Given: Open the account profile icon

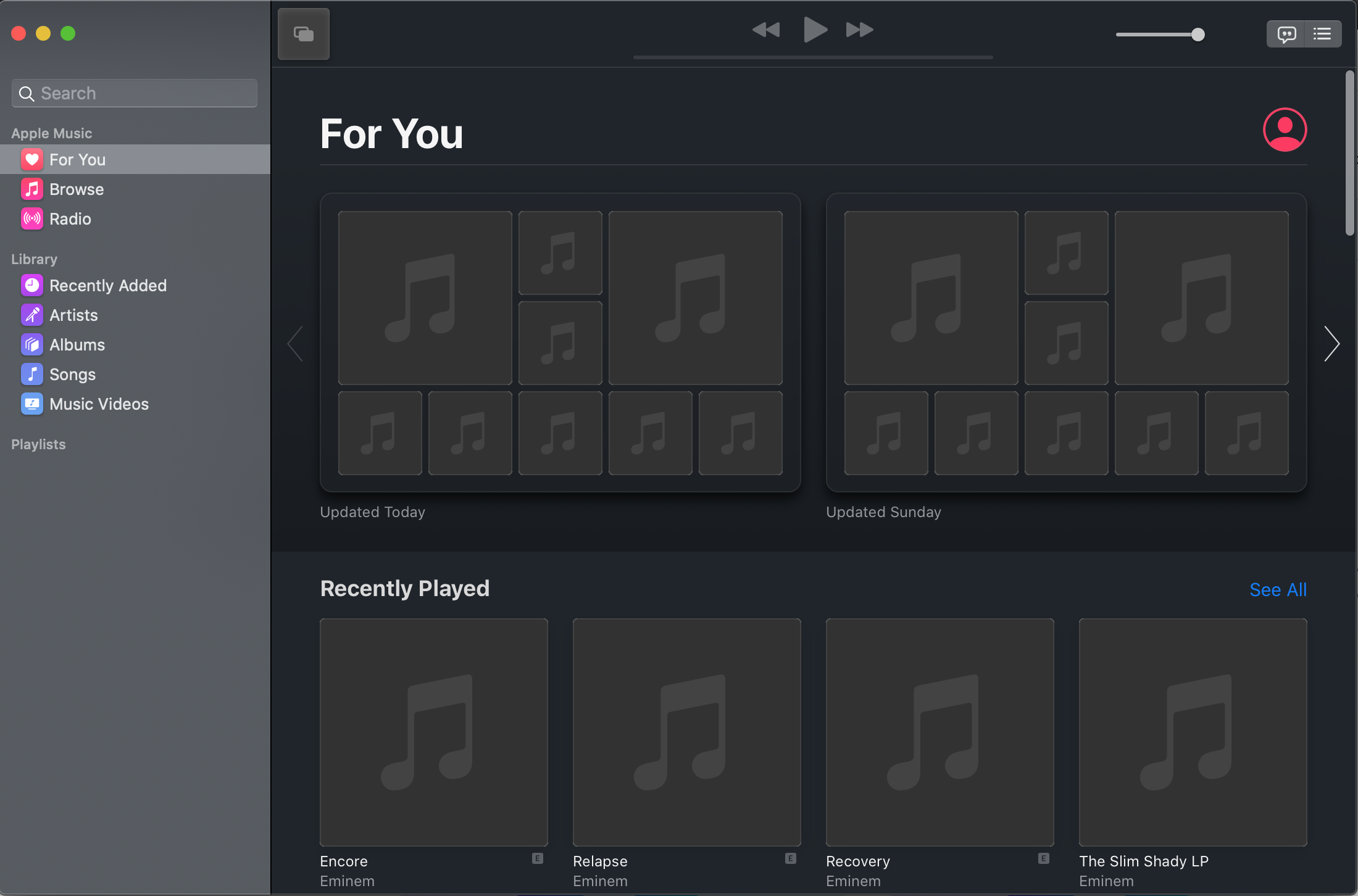Looking at the screenshot, I should pos(1285,130).
